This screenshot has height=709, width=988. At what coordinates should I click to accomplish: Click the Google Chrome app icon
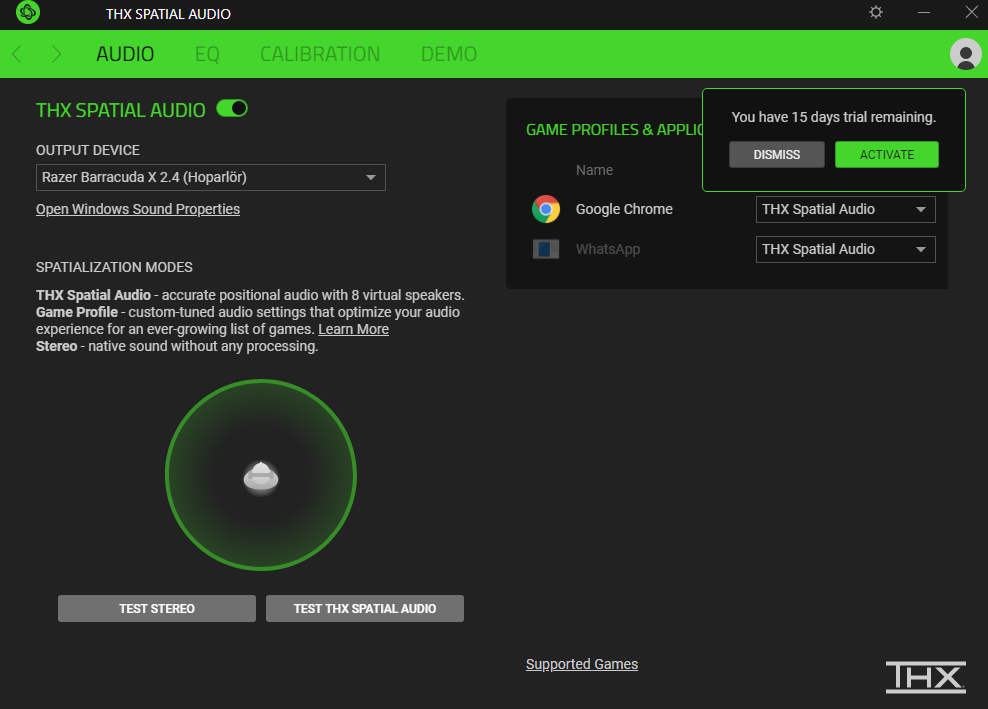(546, 209)
